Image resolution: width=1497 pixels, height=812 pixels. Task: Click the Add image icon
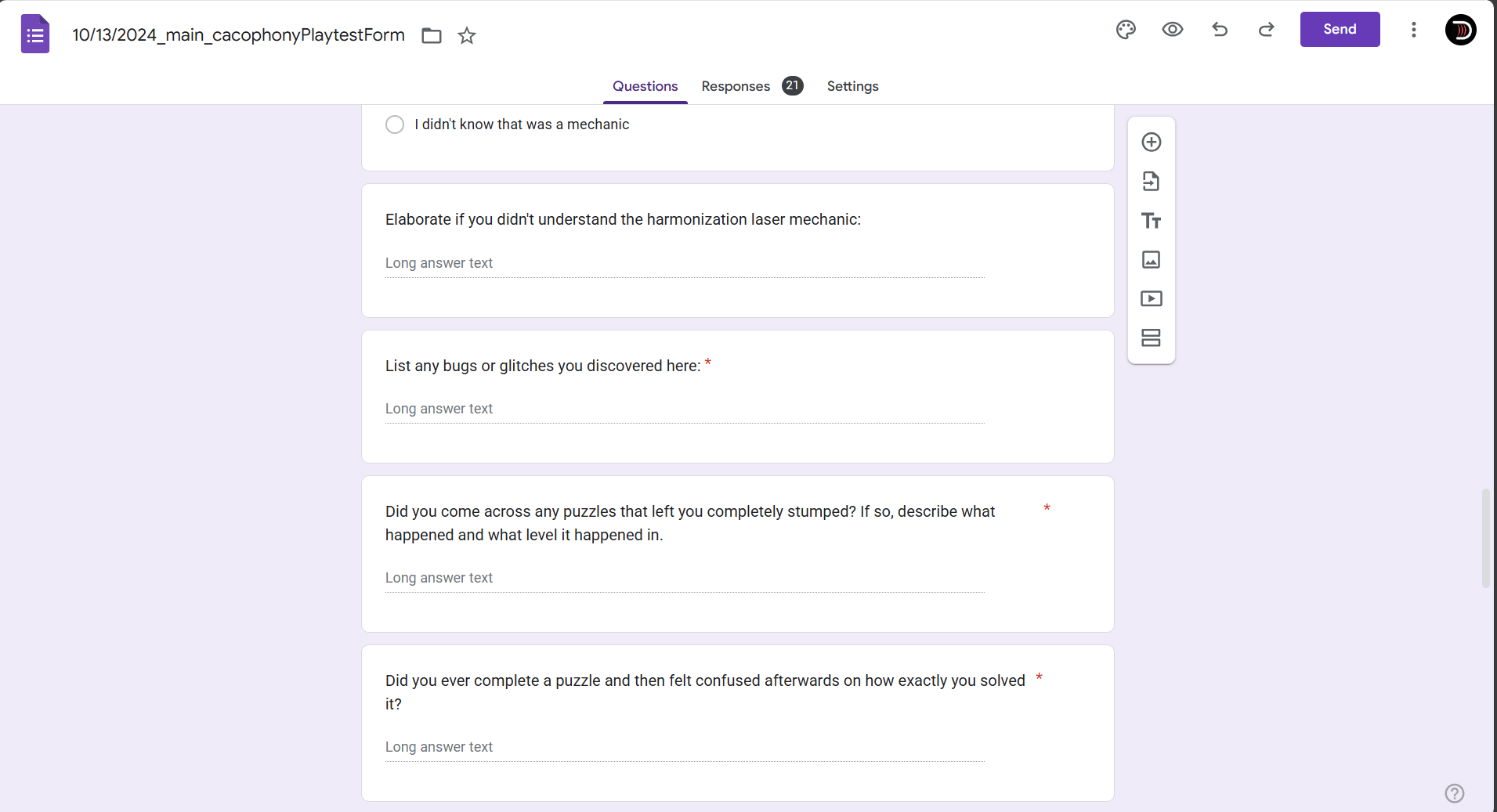(1151, 260)
